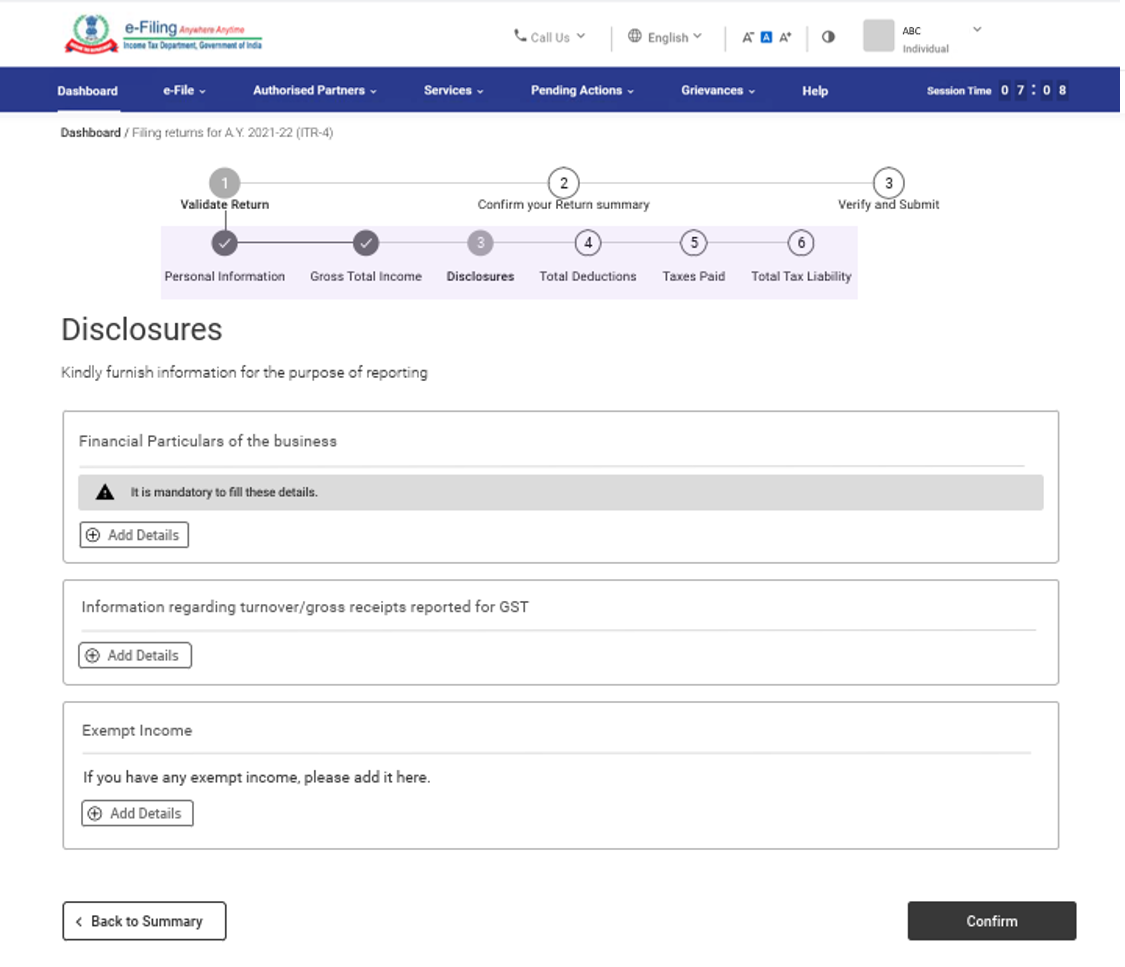The width and height of the screenshot is (1125, 967).
Task: Open the English language dropdown
Action: point(665,37)
